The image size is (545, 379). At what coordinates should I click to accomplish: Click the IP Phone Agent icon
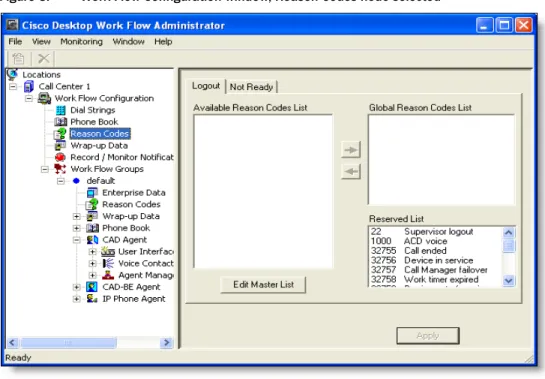92,298
